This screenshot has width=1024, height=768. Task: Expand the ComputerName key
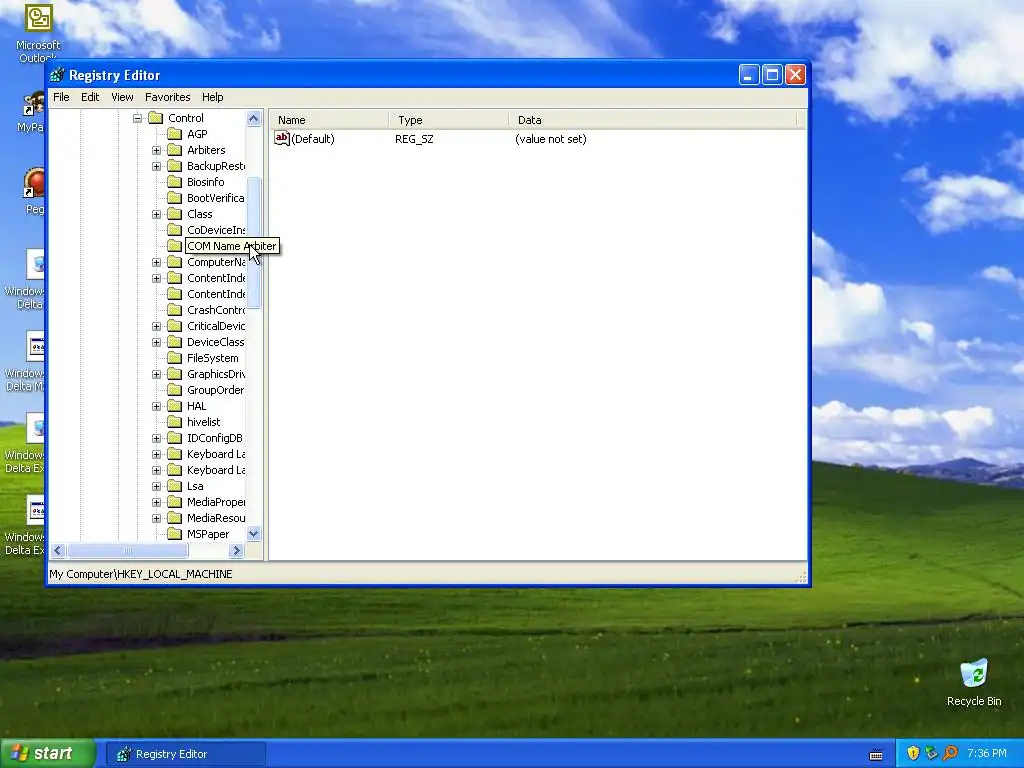157,263
